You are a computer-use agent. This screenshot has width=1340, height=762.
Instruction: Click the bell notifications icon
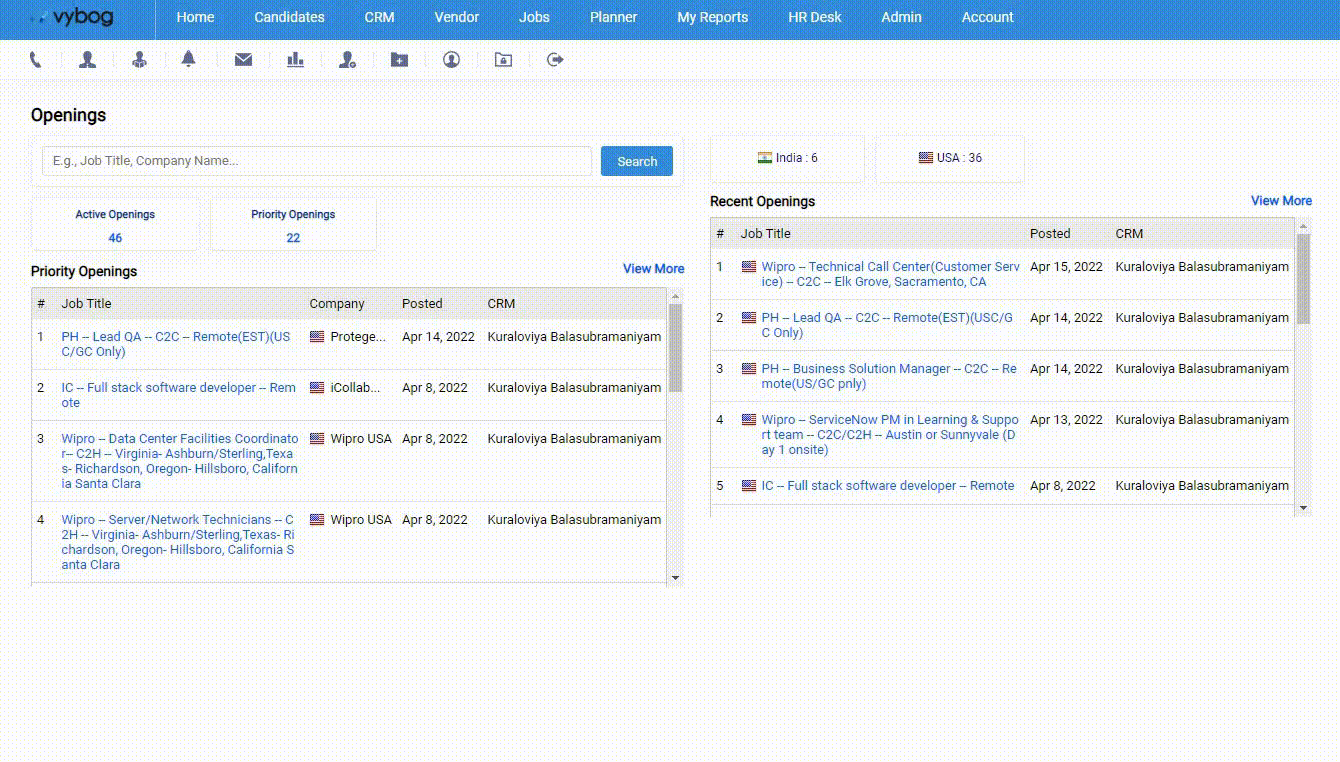coord(189,60)
